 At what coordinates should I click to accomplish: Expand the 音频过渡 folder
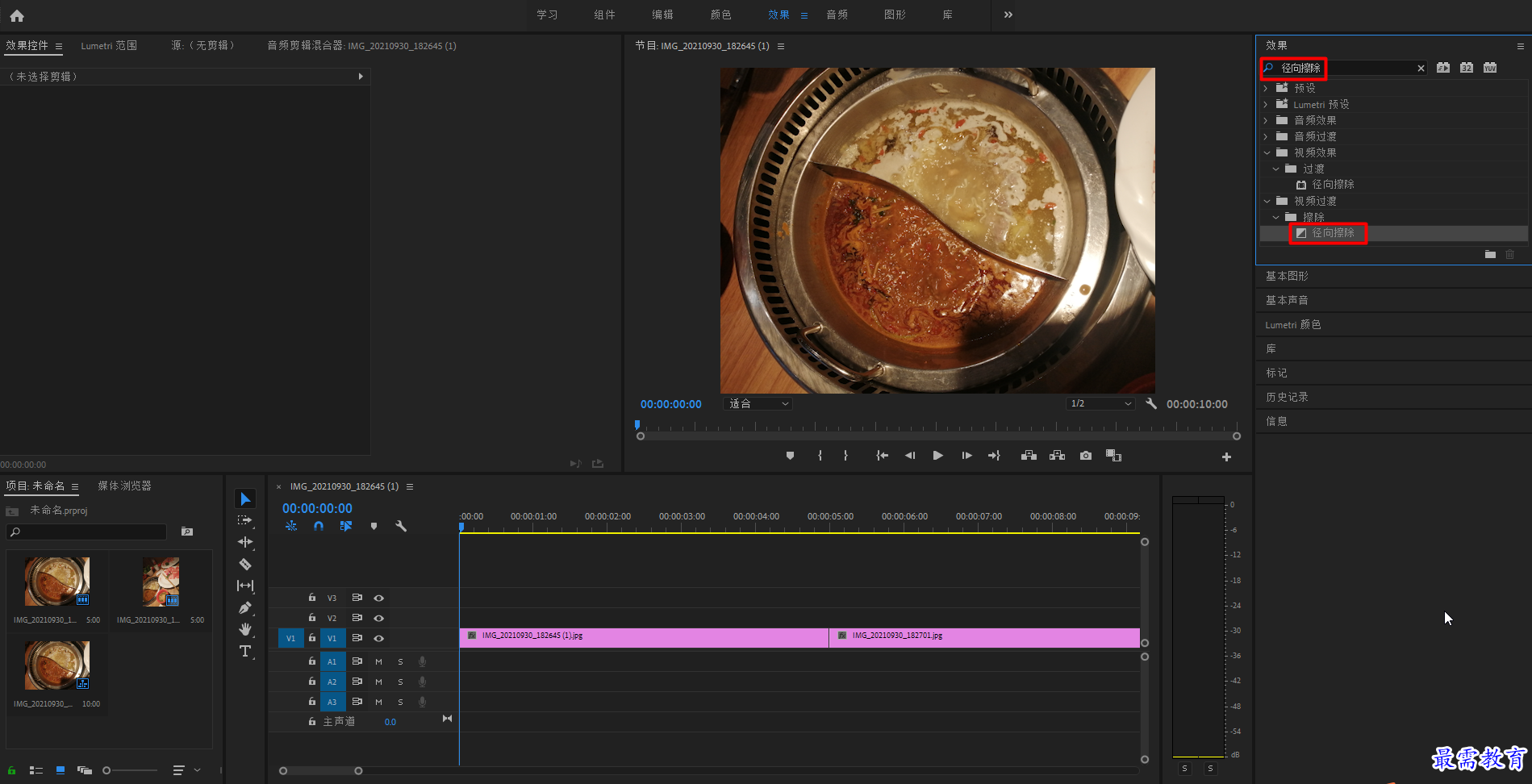[x=1266, y=136]
